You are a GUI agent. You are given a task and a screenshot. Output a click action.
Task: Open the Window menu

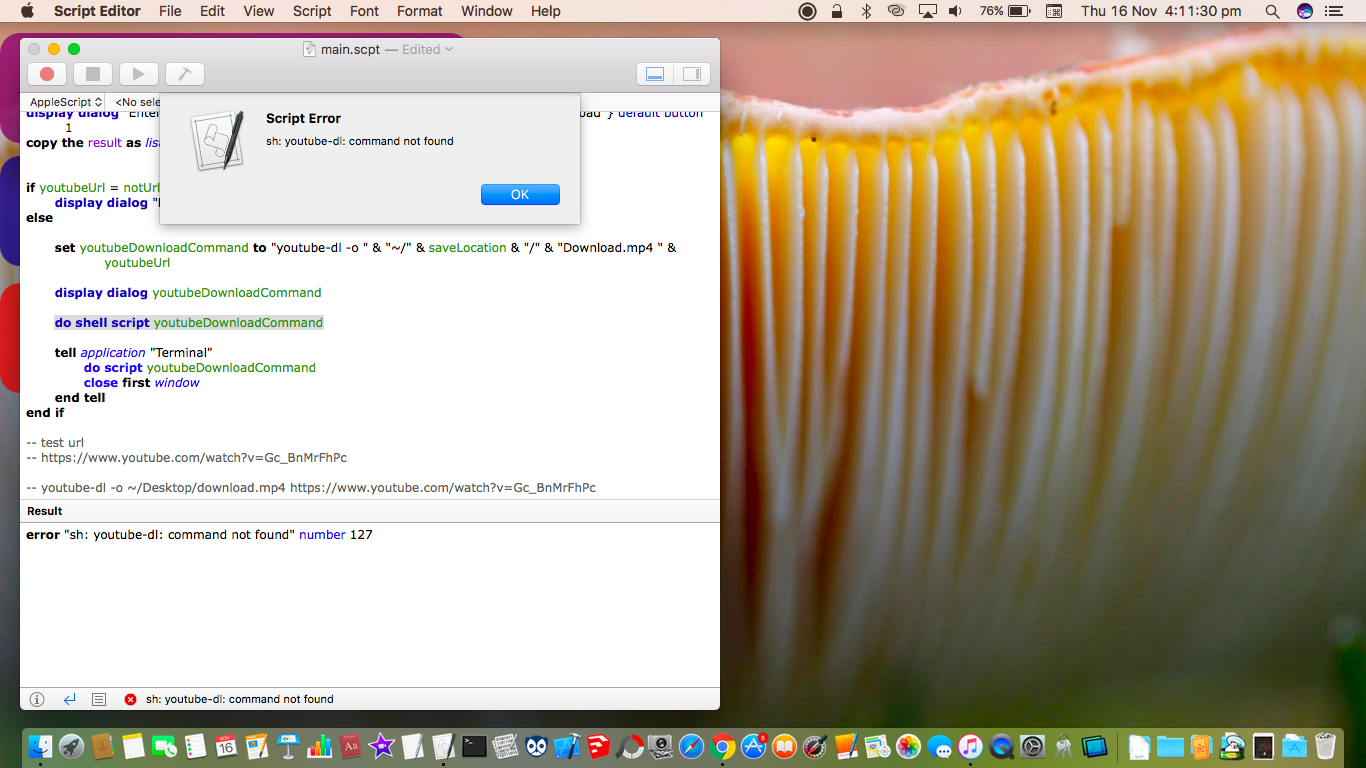[487, 11]
